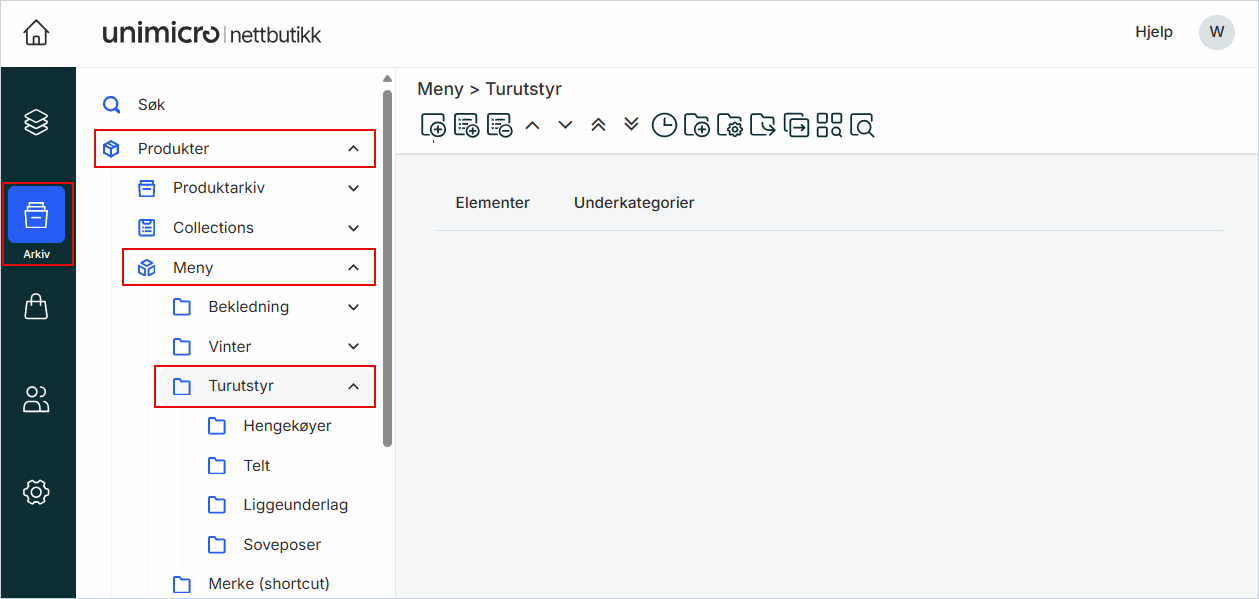The width and height of the screenshot is (1259, 599).
Task: Expand the Vinter category
Action: coord(352,346)
